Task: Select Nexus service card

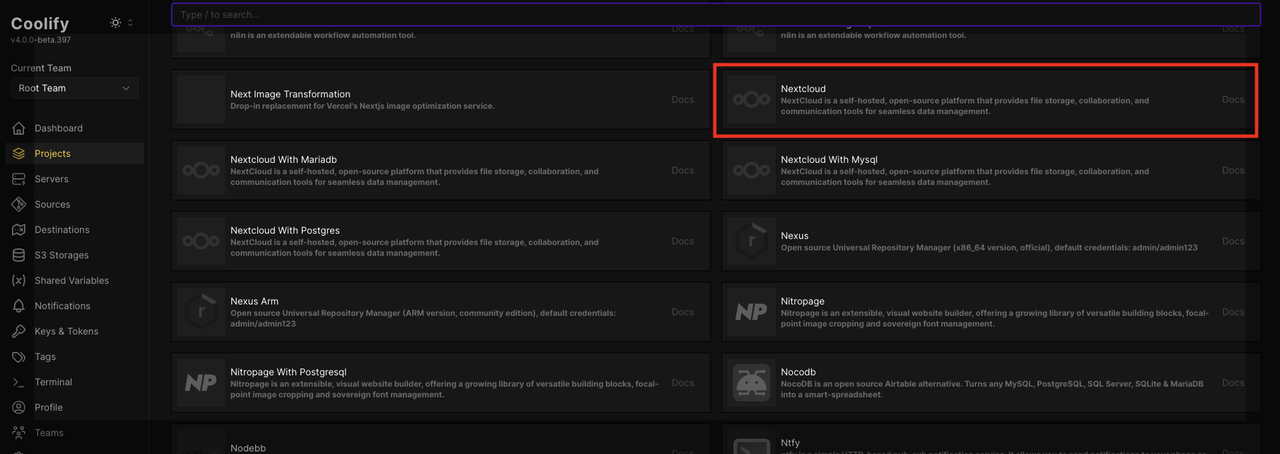Action: pos(989,241)
